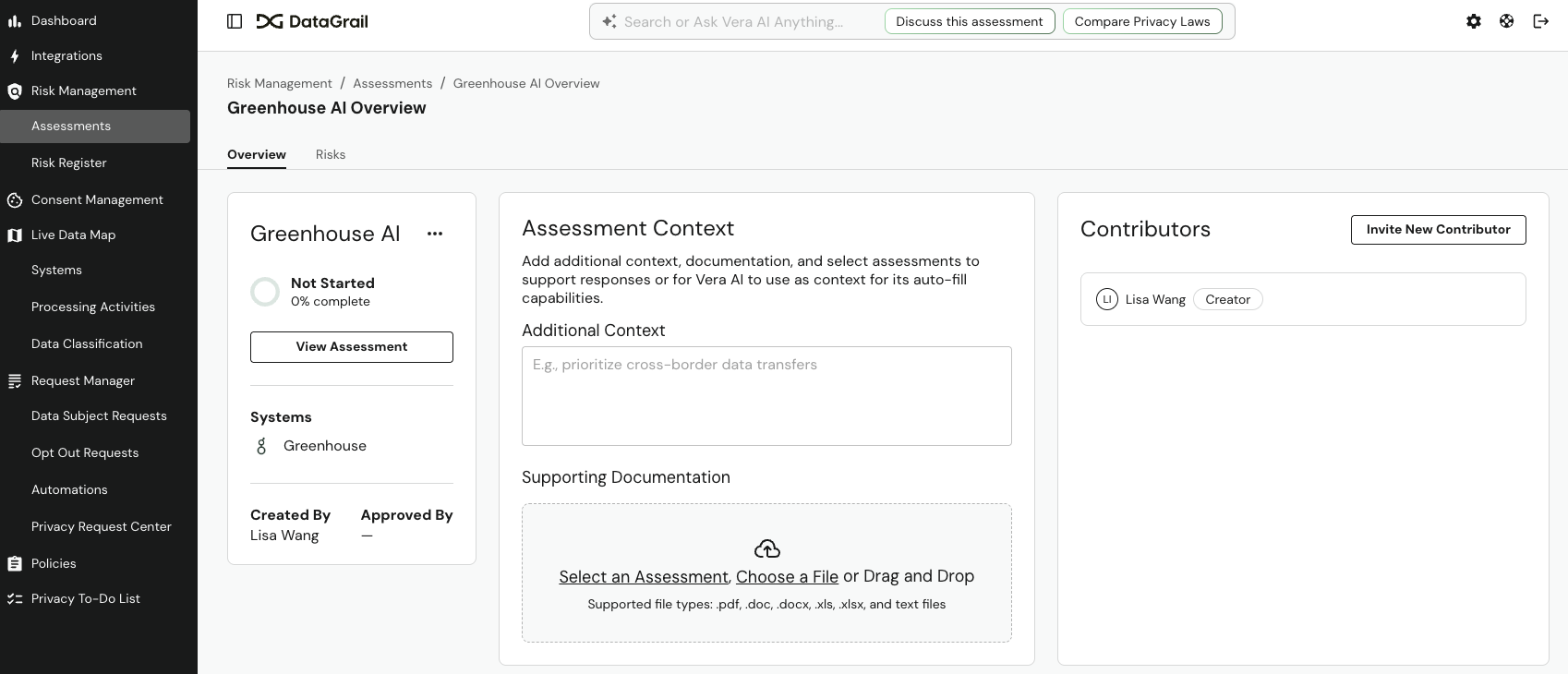Click Lisa Wang contributor name

coord(1155,299)
